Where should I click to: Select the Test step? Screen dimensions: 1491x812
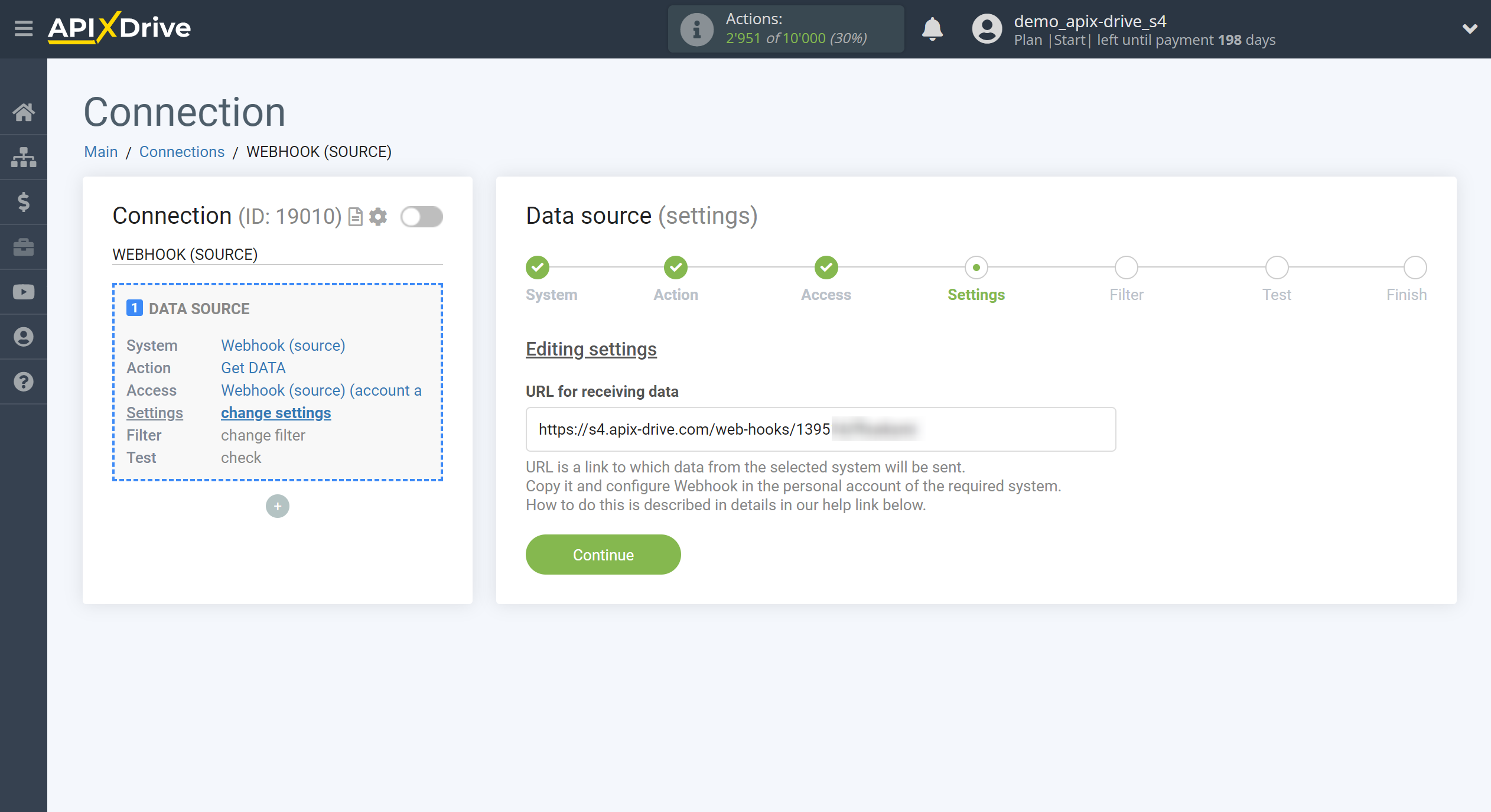pos(1277,268)
